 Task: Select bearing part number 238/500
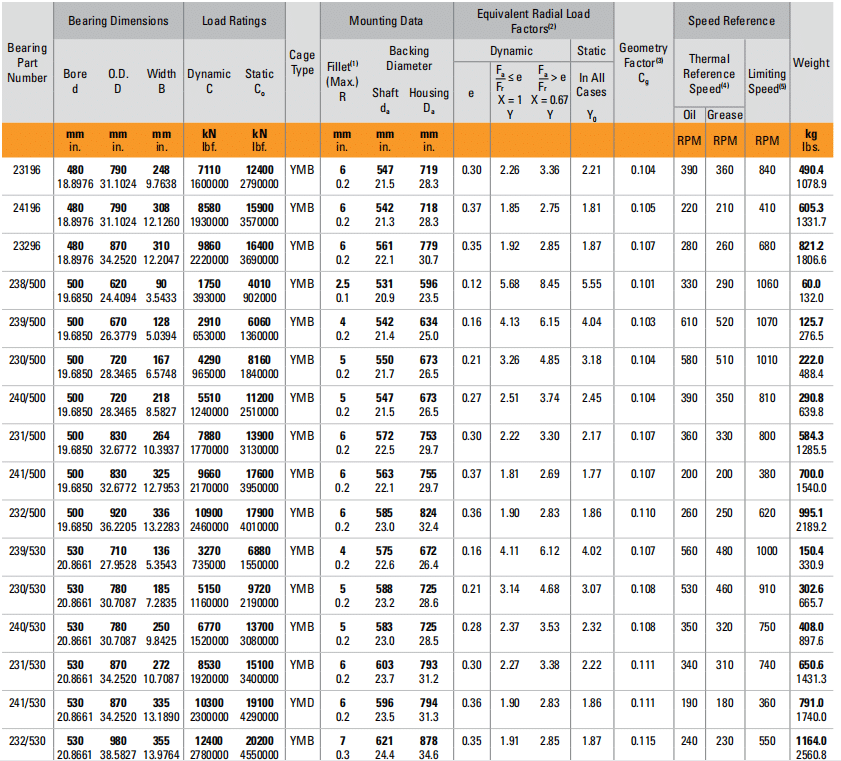[27, 284]
